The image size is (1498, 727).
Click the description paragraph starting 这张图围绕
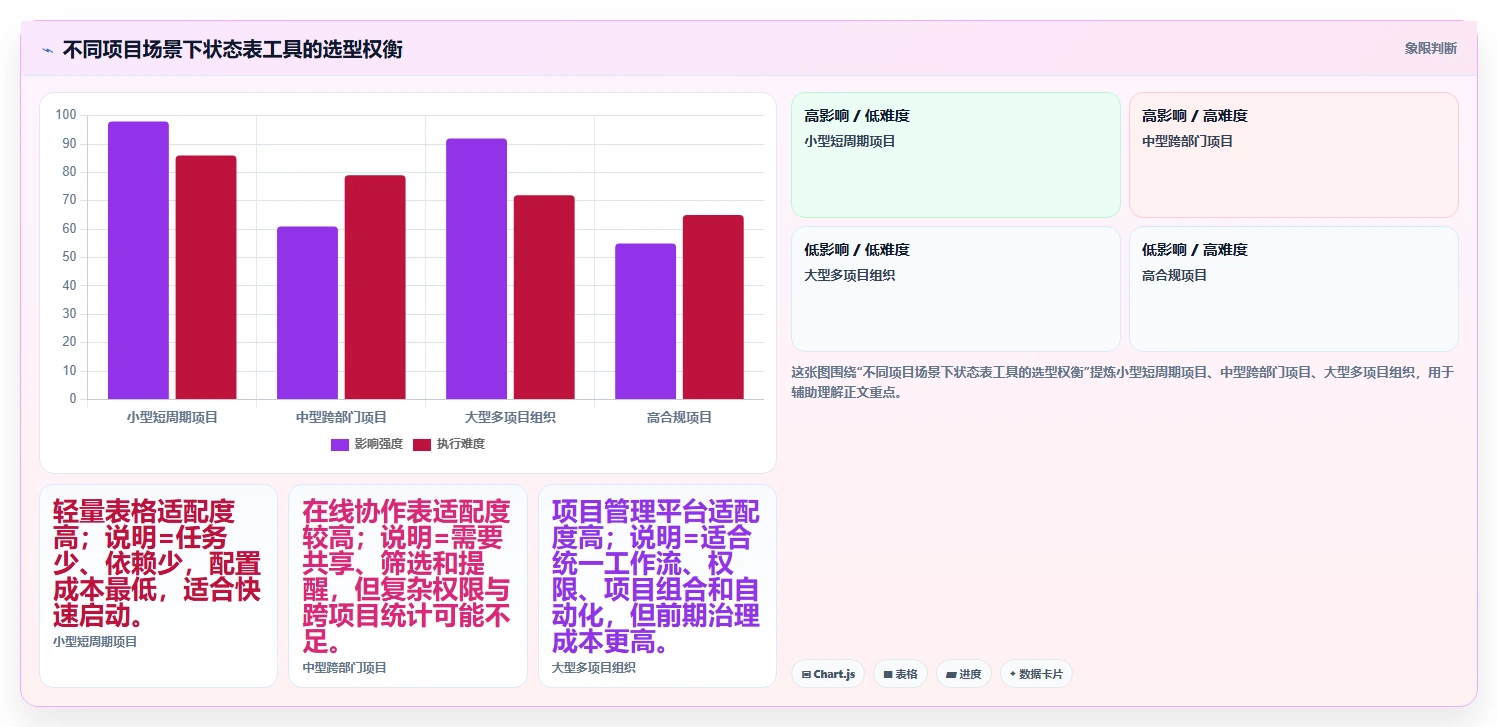click(1122, 382)
